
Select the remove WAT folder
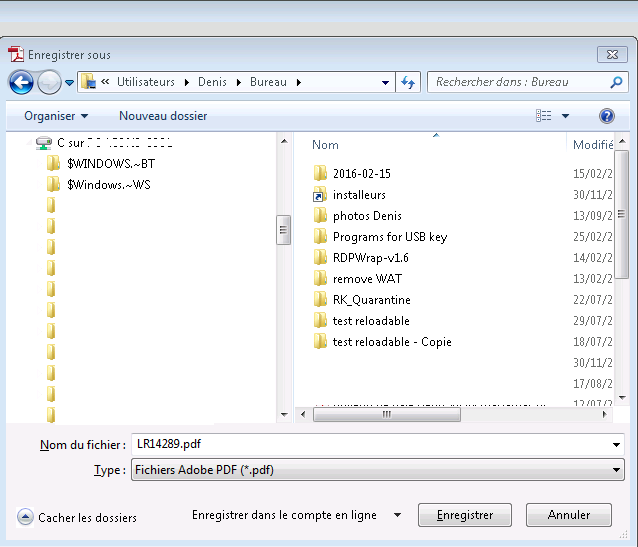357,279
